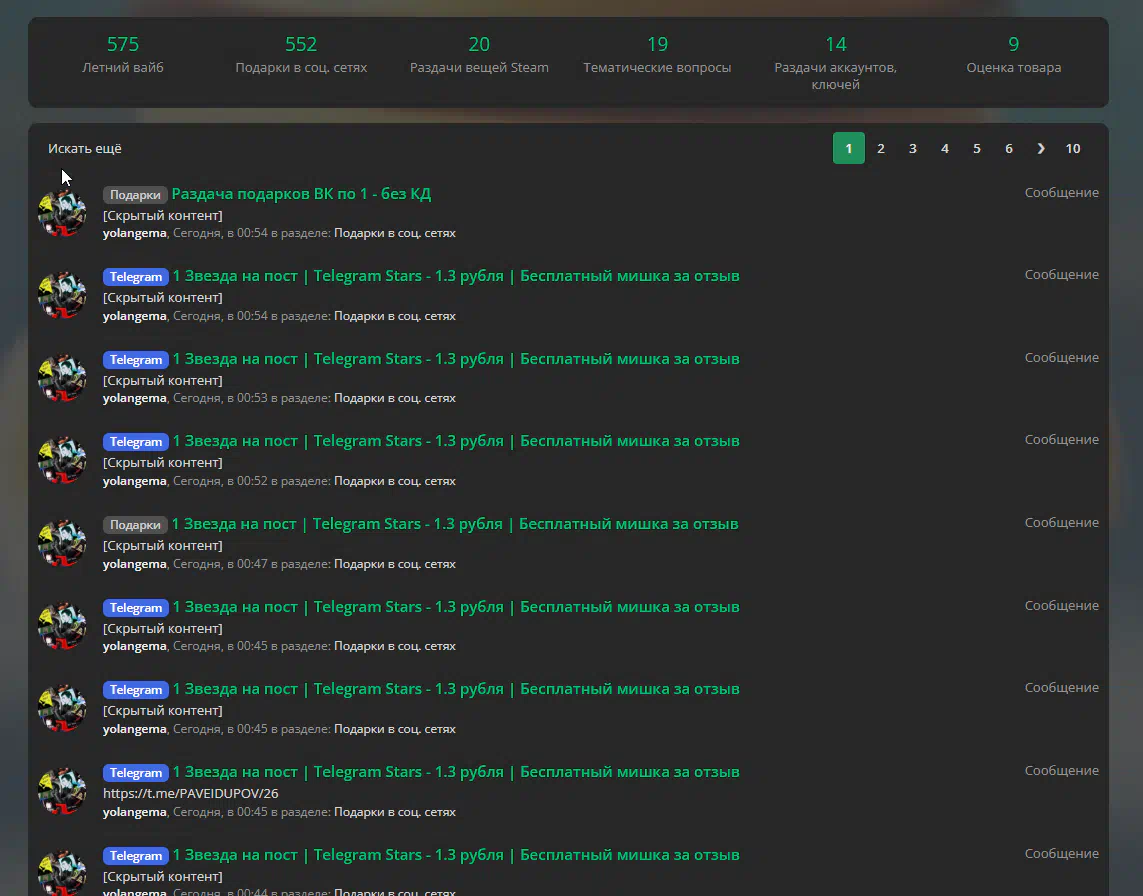Click the Telegram tag above the t.me/PAVEIDUPOV link
Image resolution: width=1143 pixels, height=896 pixels.
tap(136, 773)
